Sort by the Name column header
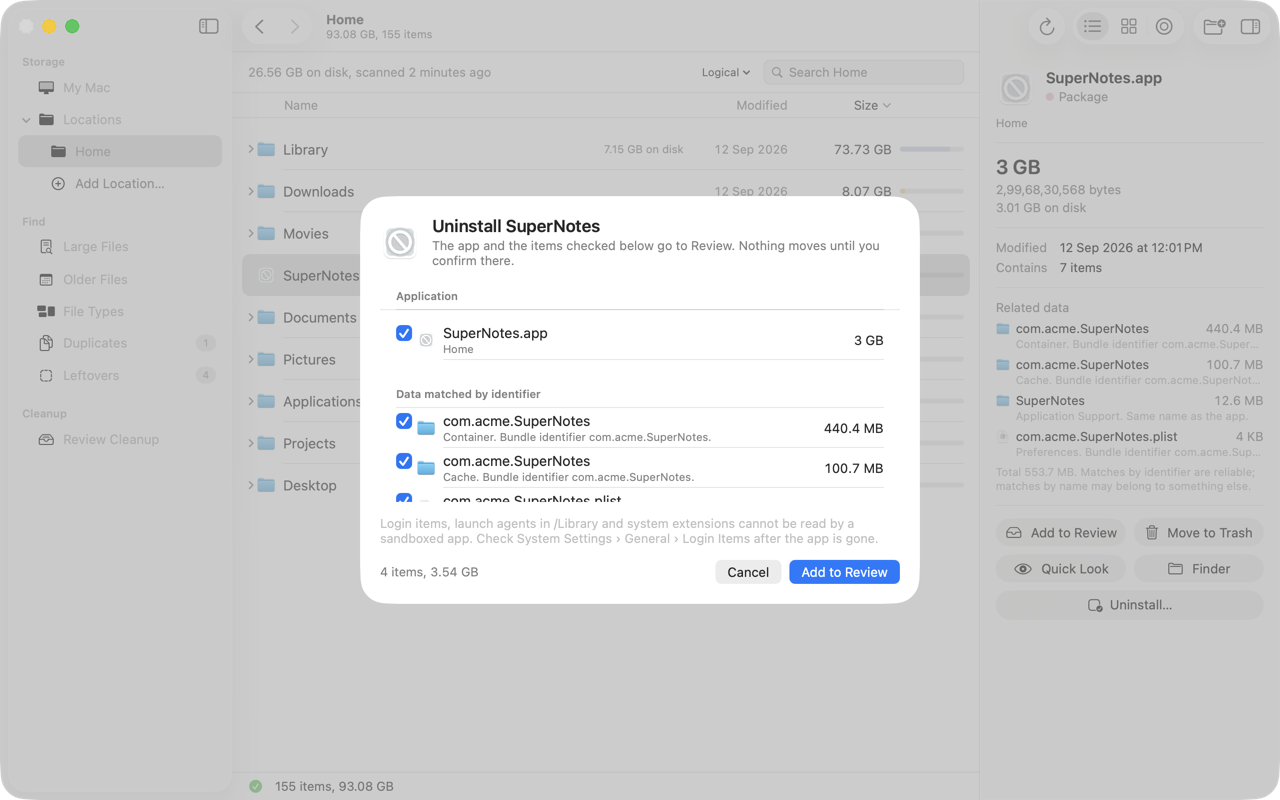 (300, 105)
